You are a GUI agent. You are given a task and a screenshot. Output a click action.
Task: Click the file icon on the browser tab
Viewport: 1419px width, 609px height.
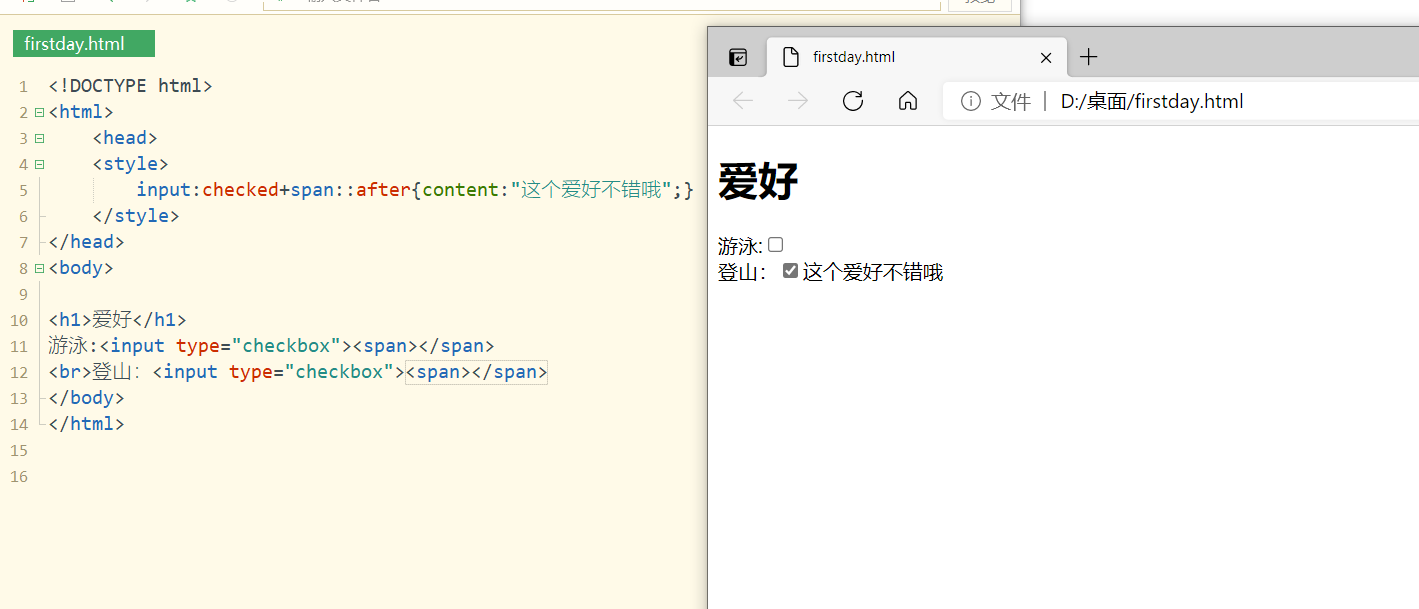[790, 57]
